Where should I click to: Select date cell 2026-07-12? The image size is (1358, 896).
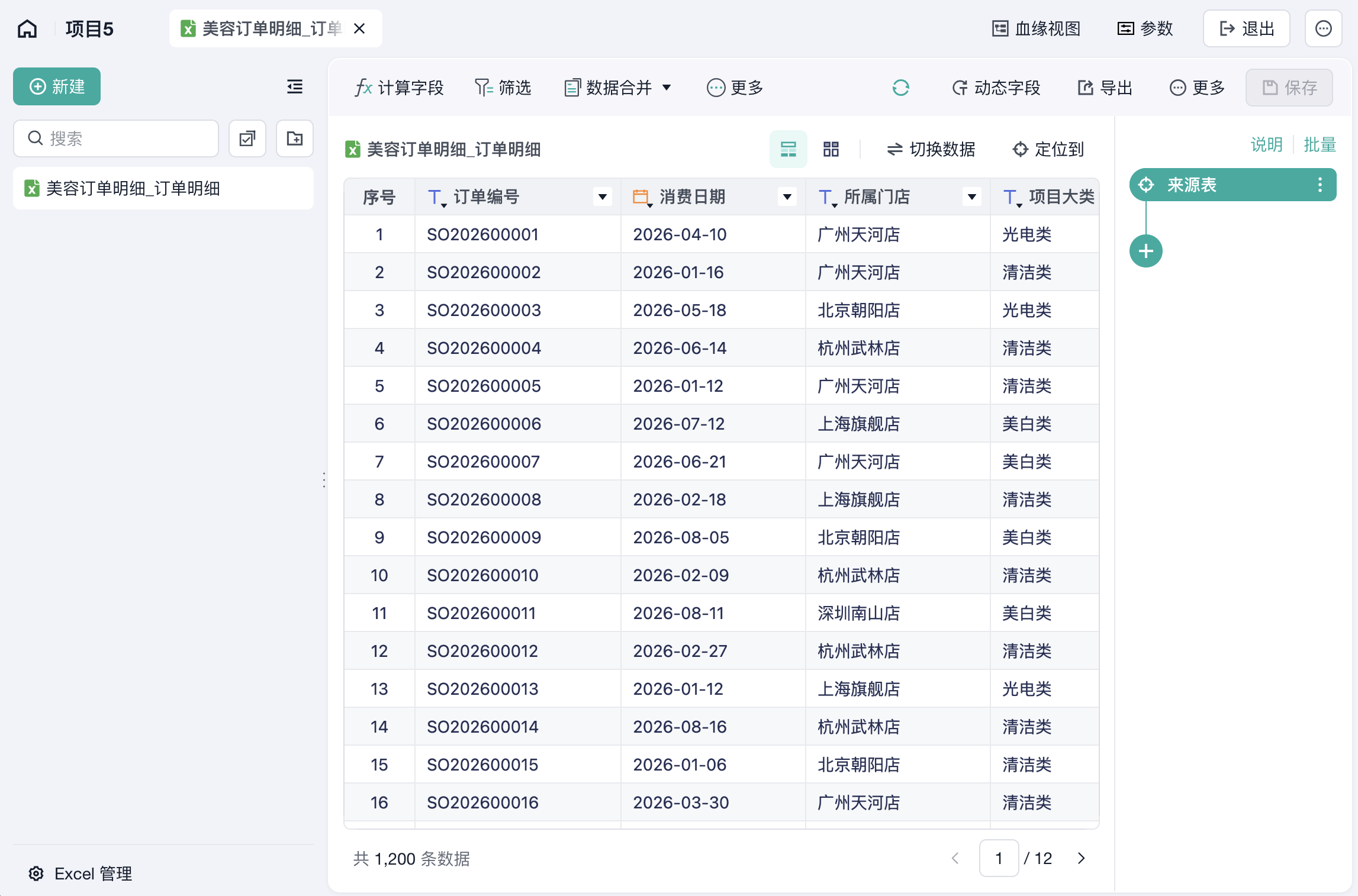[713, 424]
